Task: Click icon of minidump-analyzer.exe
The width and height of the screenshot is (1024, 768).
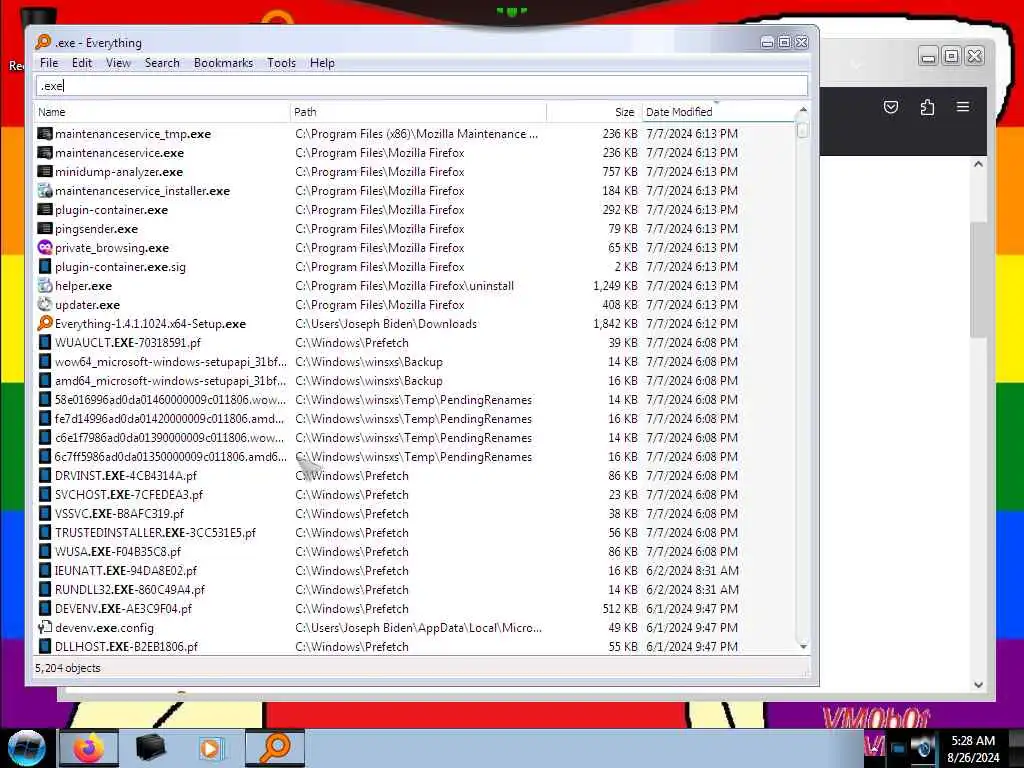Action: click(x=44, y=172)
